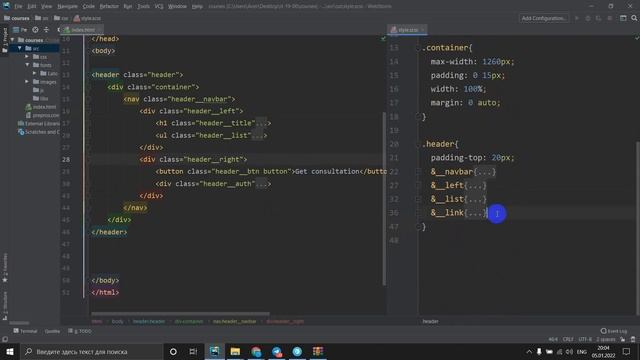
Task: Click the Windows Start button
Action: pyautogui.click(x=10, y=351)
